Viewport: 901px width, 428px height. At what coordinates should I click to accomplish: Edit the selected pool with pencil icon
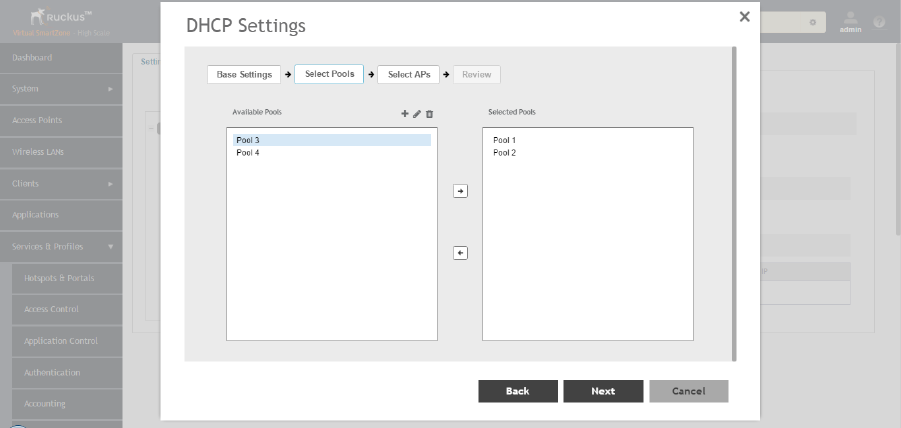pos(417,114)
